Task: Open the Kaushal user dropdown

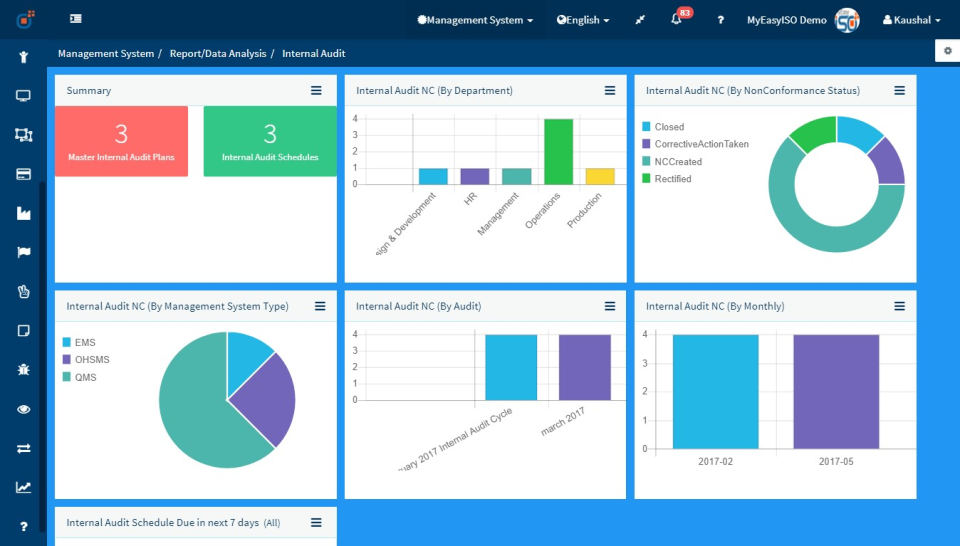Action: coord(911,20)
